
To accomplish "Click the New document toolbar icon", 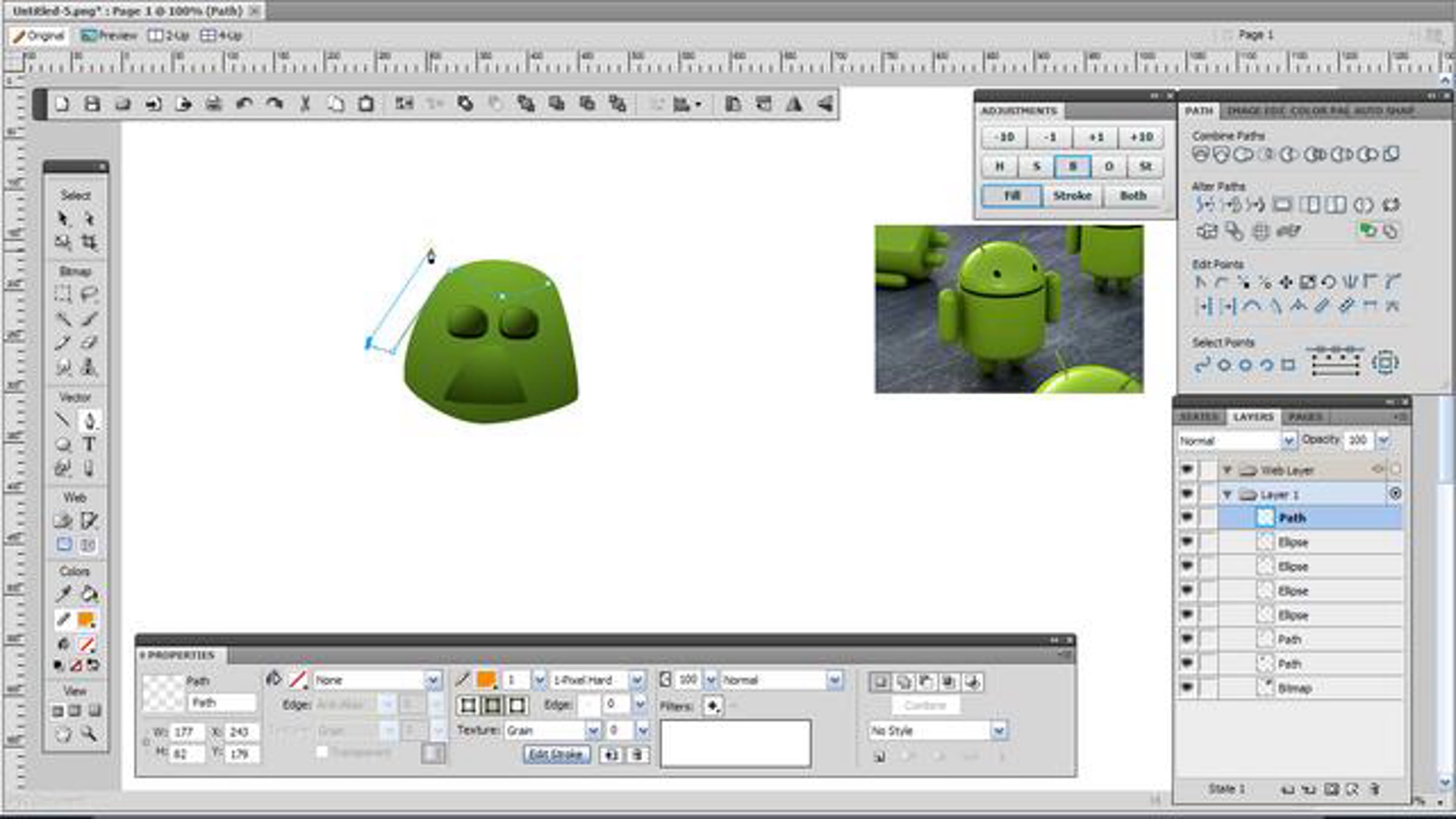I will pyautogui.click(x=62, y=104).
